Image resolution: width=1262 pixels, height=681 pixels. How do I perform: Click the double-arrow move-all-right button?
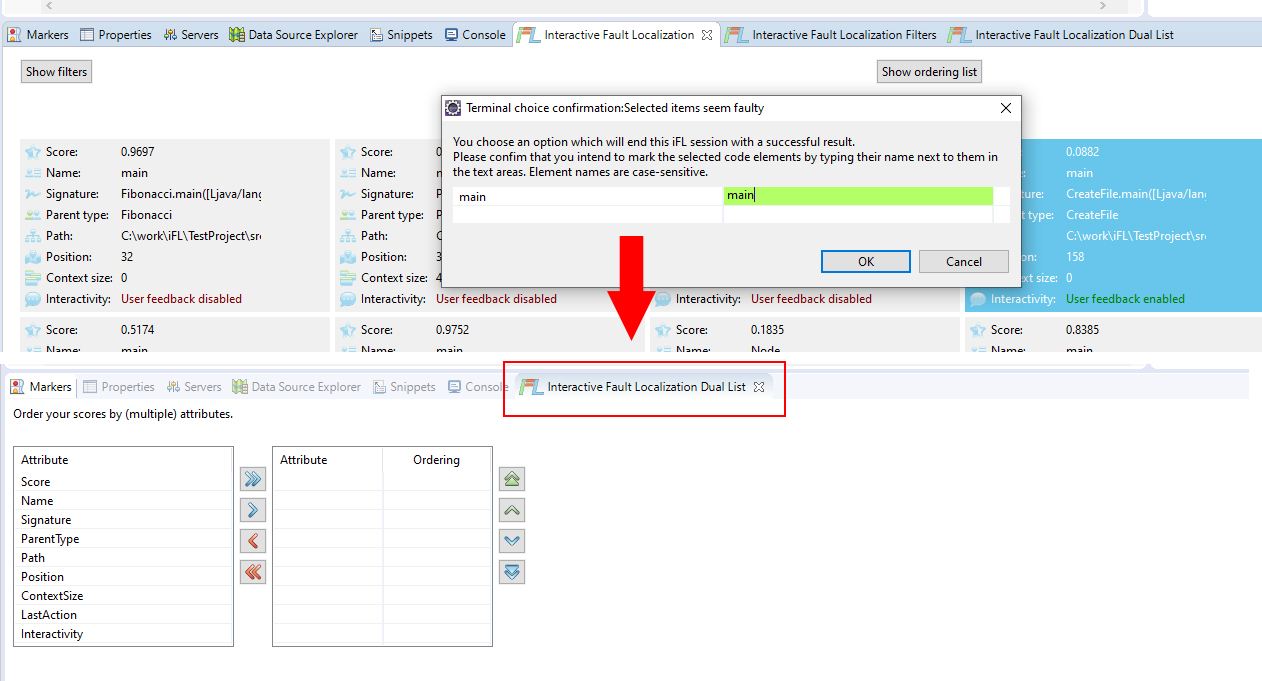click(253, 479)
